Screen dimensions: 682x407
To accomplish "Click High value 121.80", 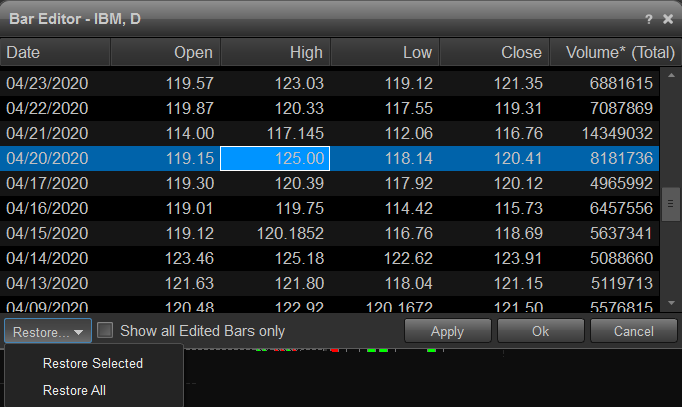I will point(299,283).
